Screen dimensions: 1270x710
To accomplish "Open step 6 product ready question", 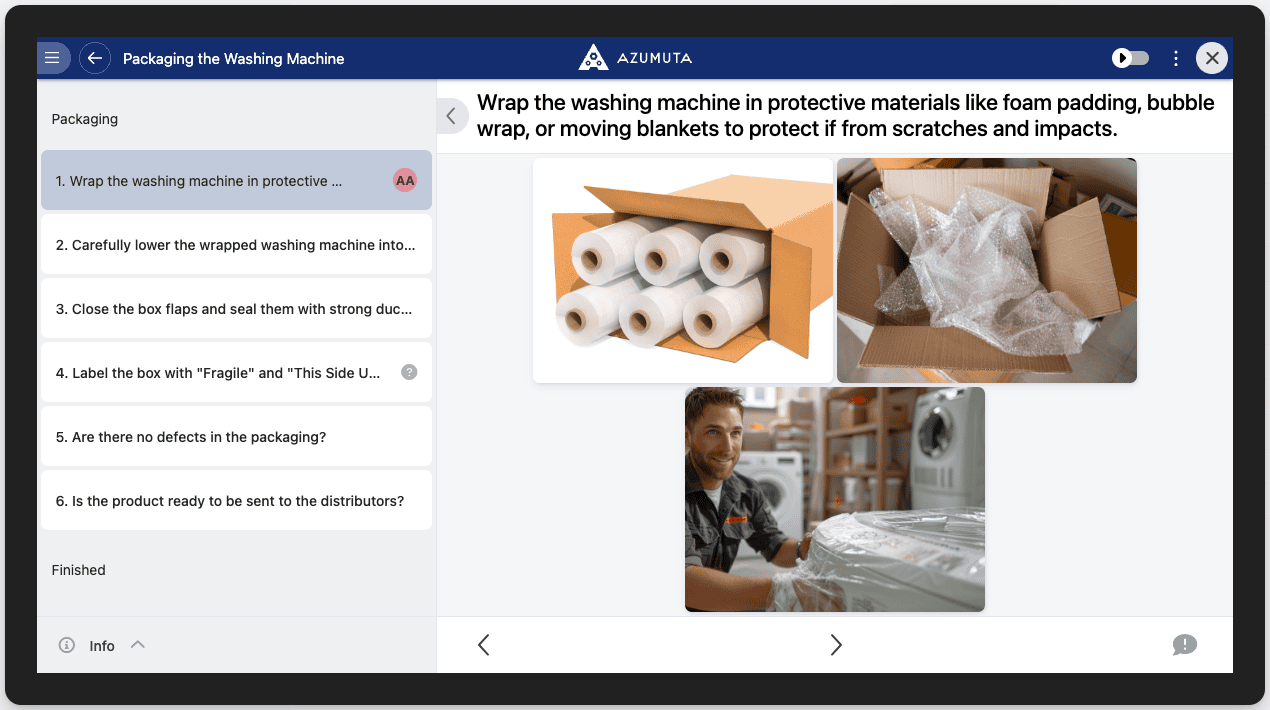I will pyautogui.click(x=236, y=501).
